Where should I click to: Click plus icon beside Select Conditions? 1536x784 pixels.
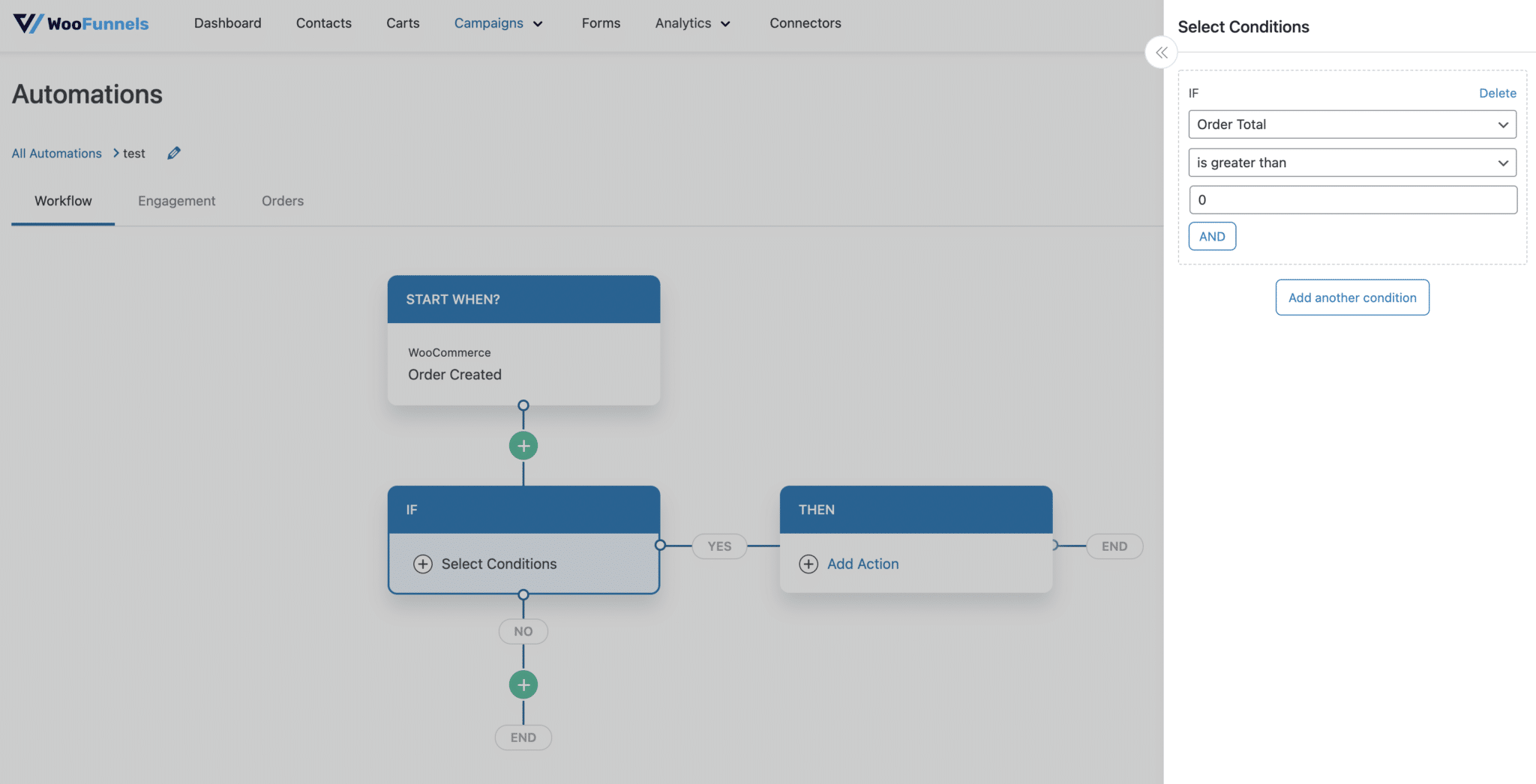point(423,564)
